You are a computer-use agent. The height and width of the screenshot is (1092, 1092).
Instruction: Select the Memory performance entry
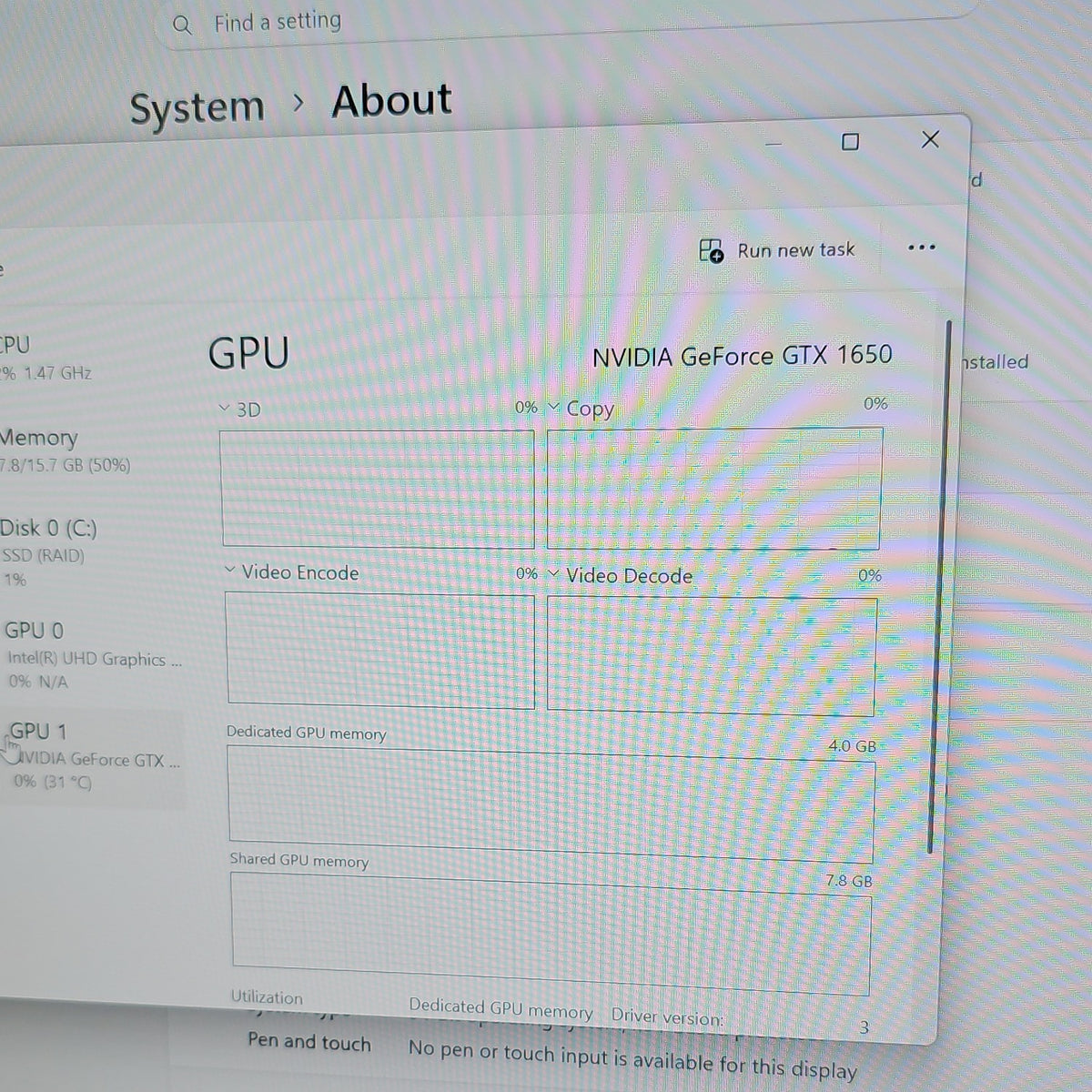[x=66, y=450]
